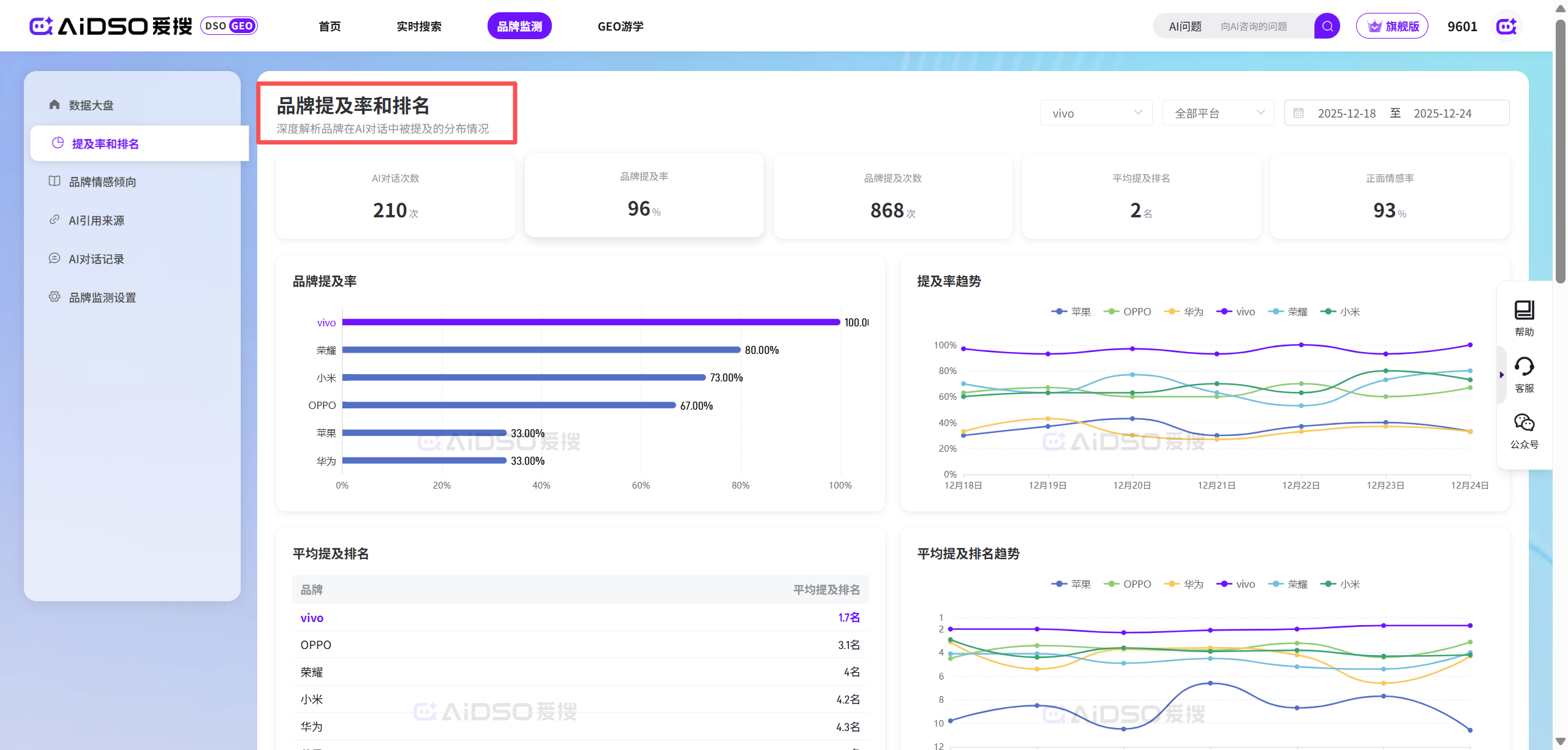Go to the 实时搜索 page

click(x=418, y=26)
